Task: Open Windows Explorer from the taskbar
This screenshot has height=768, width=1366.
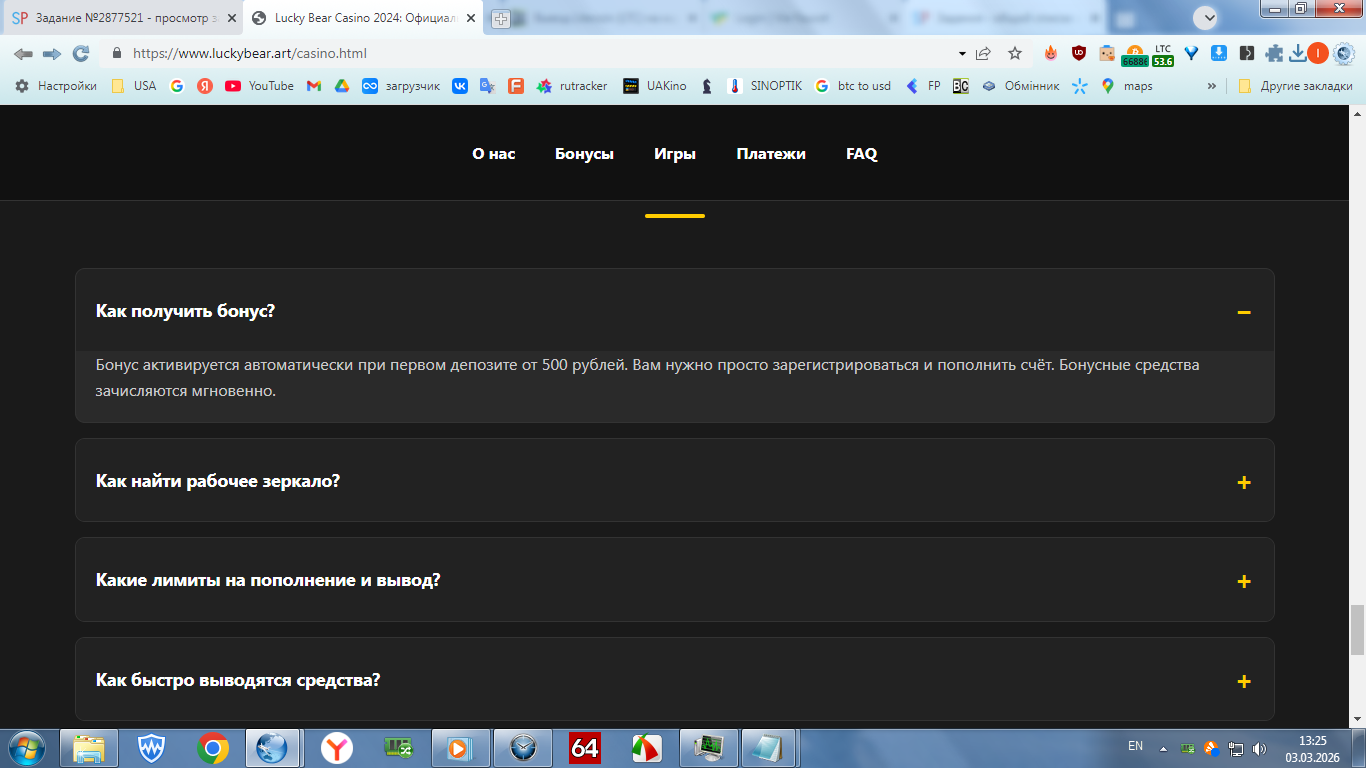Action: (89, 748)
